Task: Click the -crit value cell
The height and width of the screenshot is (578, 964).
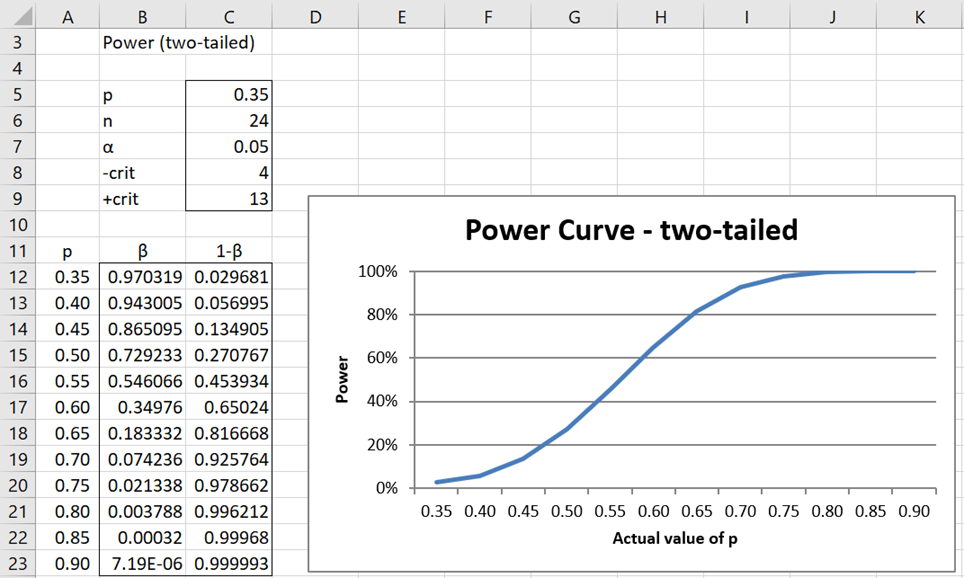Action: coord(229,173)
